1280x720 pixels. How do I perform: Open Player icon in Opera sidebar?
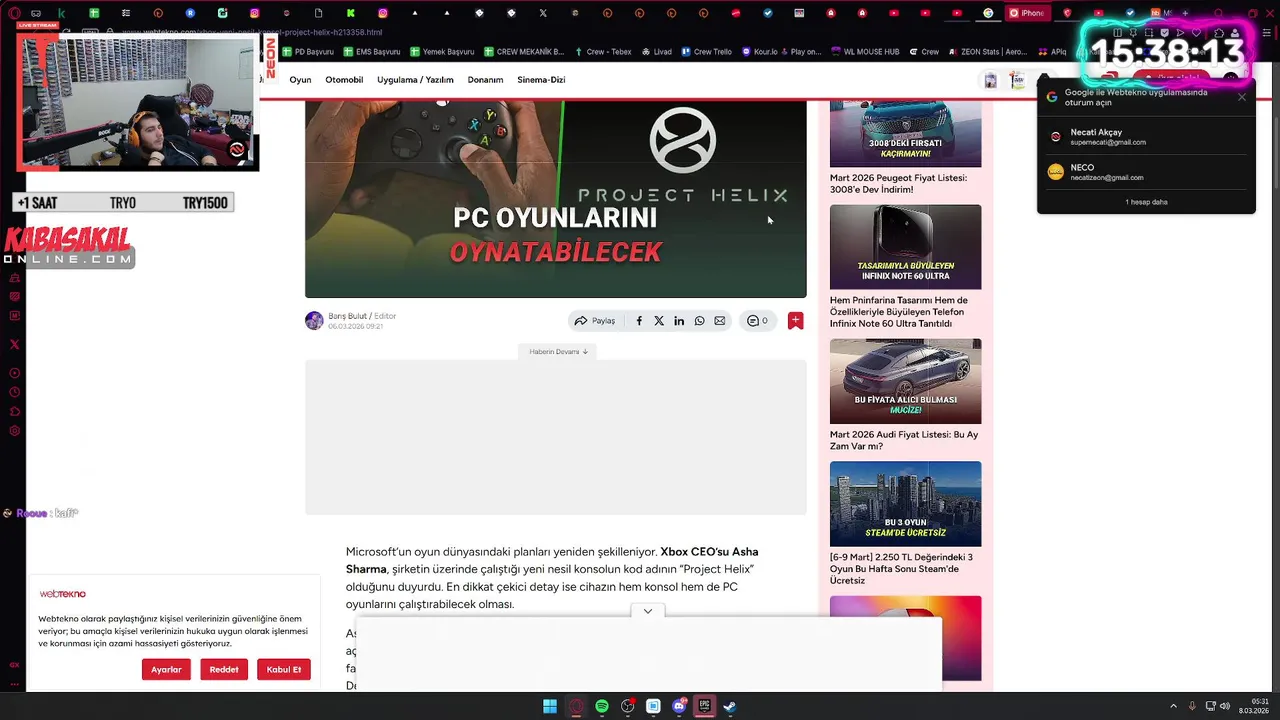click(x=14, y=373)
